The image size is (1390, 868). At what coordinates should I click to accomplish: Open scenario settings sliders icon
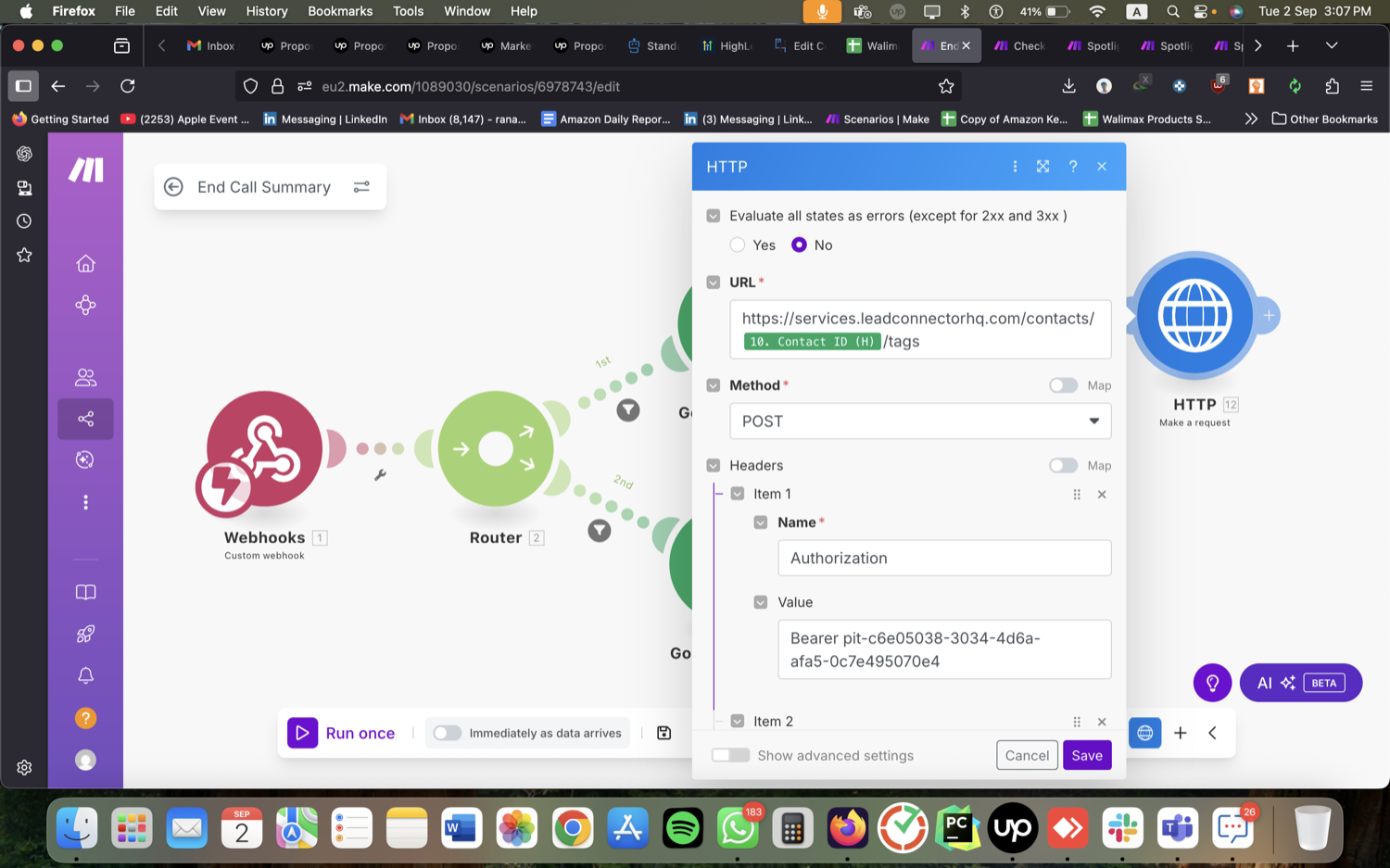tap(361, 187)
